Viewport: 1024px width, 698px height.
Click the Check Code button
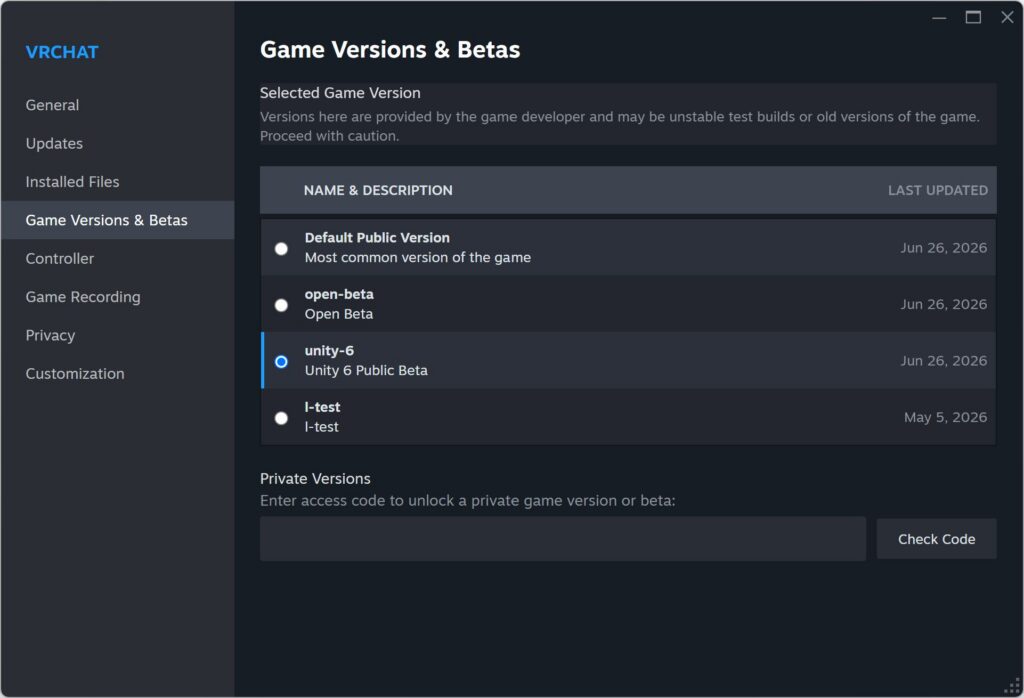pos(936,539)
